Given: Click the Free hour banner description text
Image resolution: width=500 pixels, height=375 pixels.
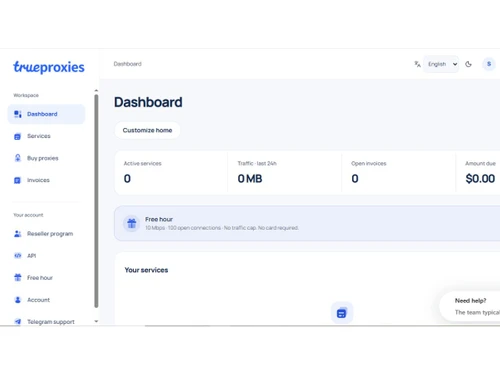Looking at the screenshot, I should (222, 228).
